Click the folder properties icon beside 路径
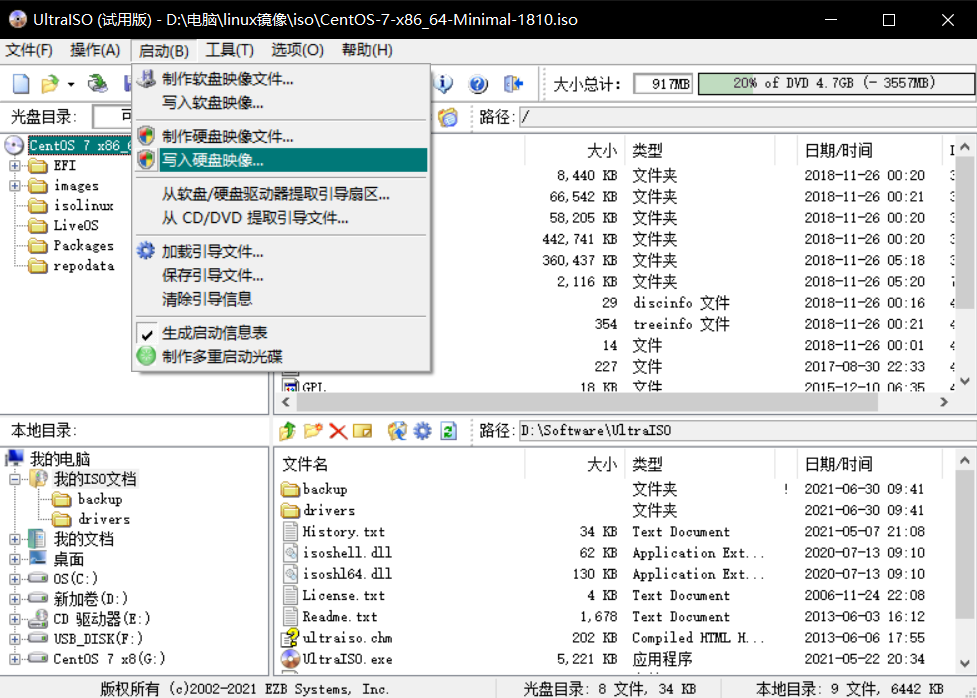Image resolution: width=977 pixels, height=698 pixels. tap(447, 117)
